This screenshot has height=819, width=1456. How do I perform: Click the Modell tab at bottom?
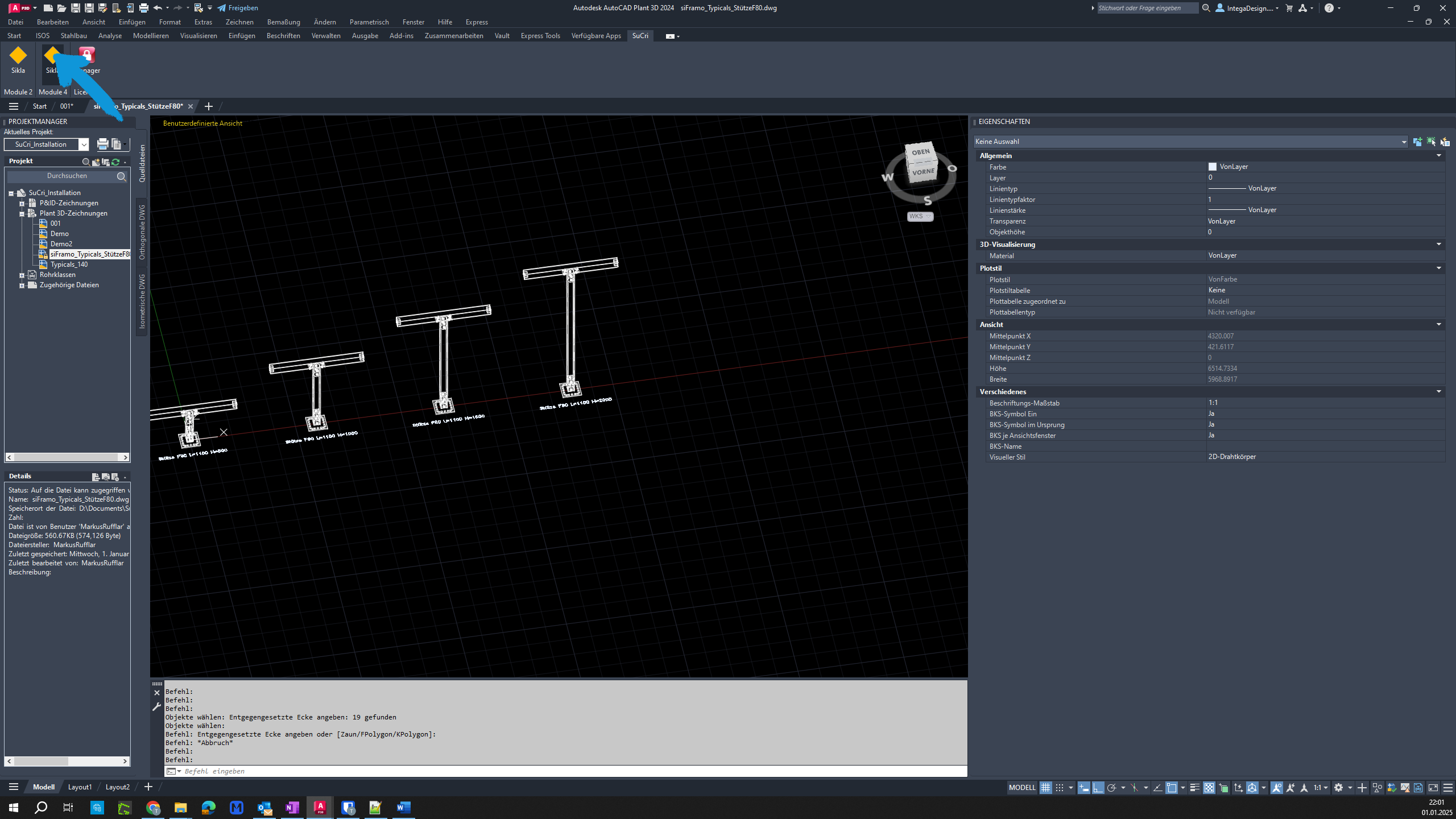tap(43, 787)
